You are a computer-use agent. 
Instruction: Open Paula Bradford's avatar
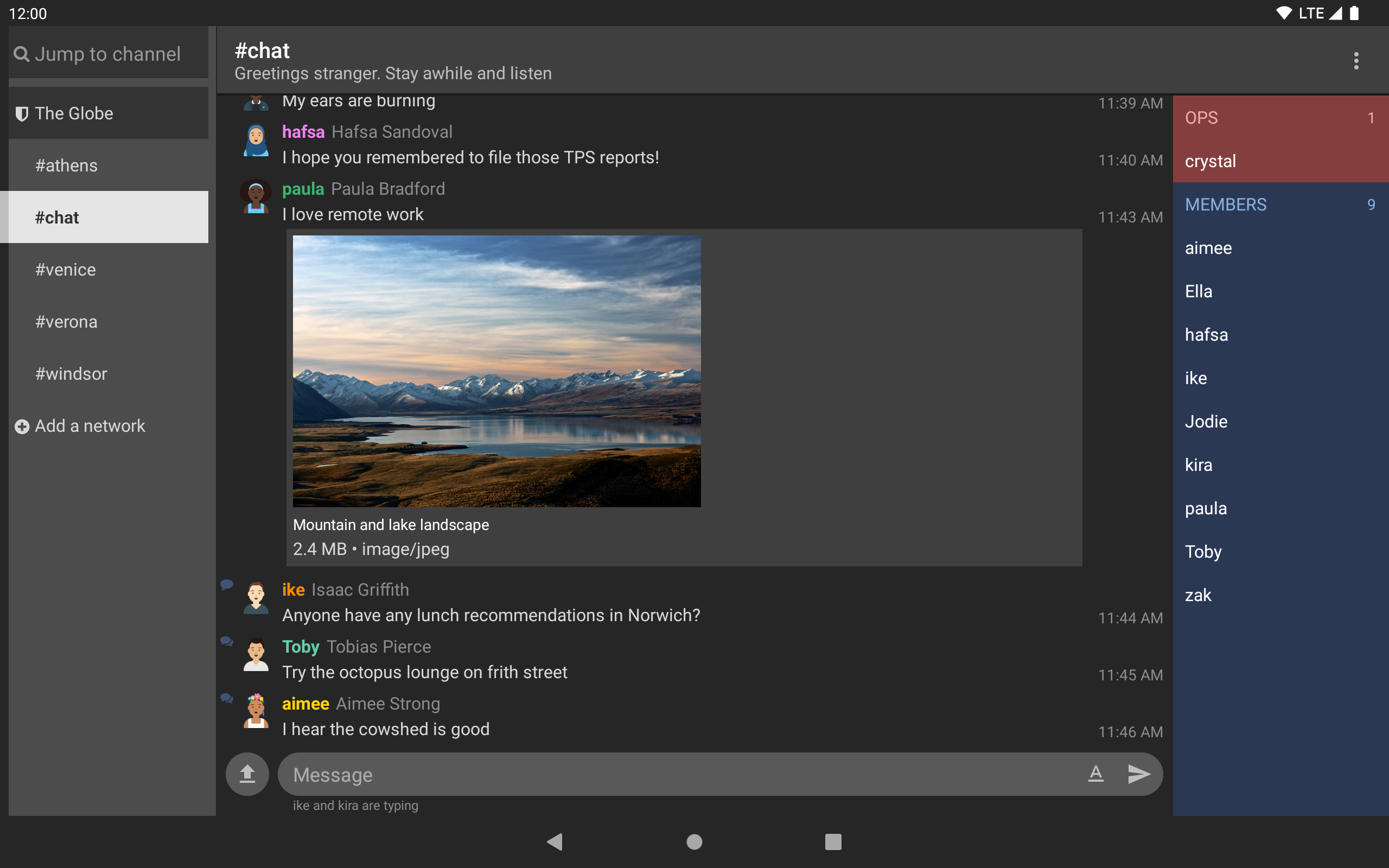pyautogui.click(x=256, y=197)
